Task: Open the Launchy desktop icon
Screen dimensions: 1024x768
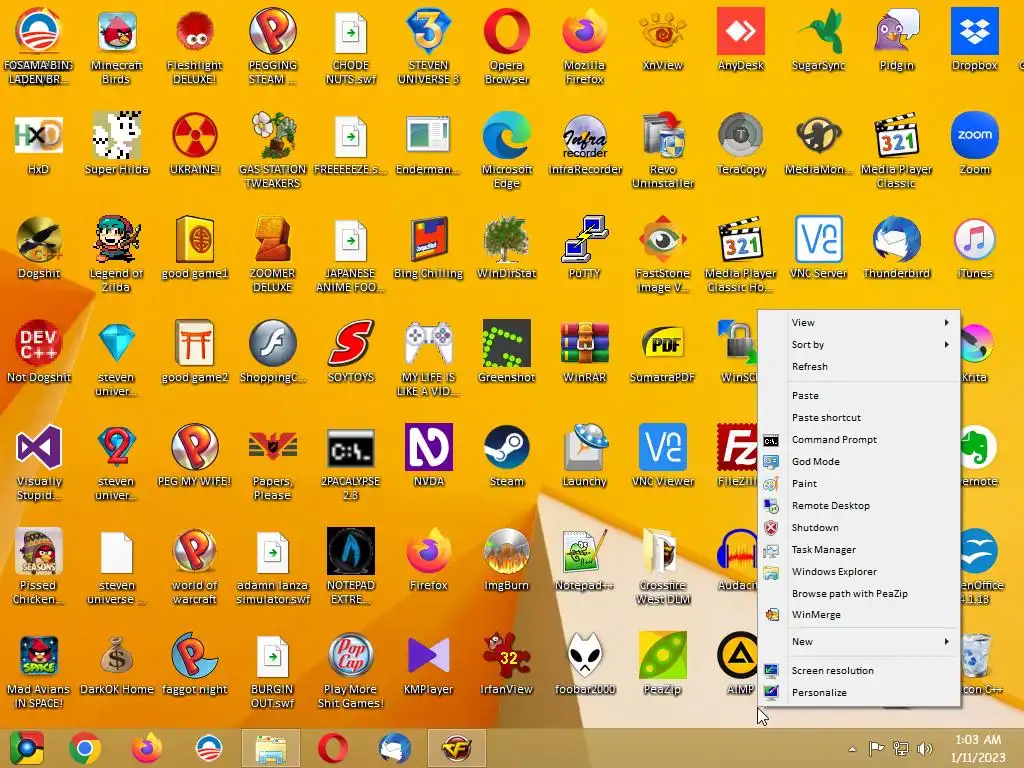Action: (584, 455)
